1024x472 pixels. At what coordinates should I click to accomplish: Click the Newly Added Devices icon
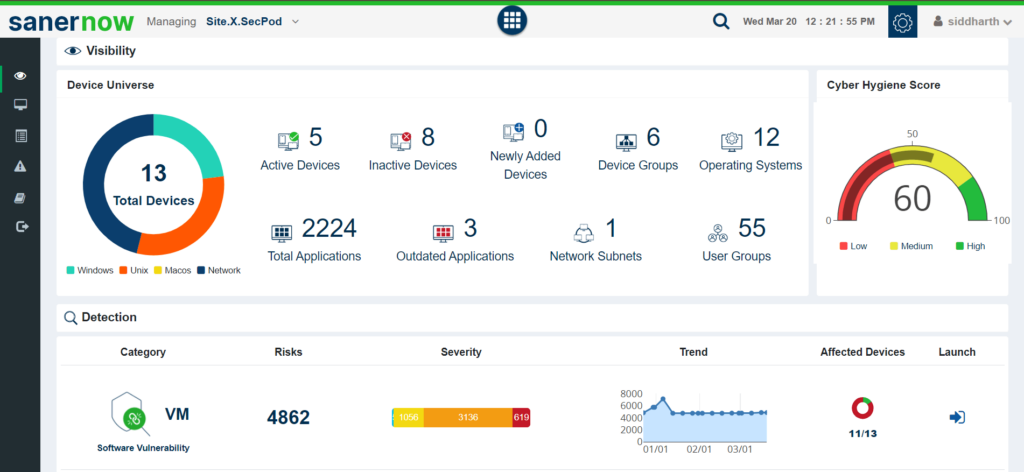(x=513, y=132)
